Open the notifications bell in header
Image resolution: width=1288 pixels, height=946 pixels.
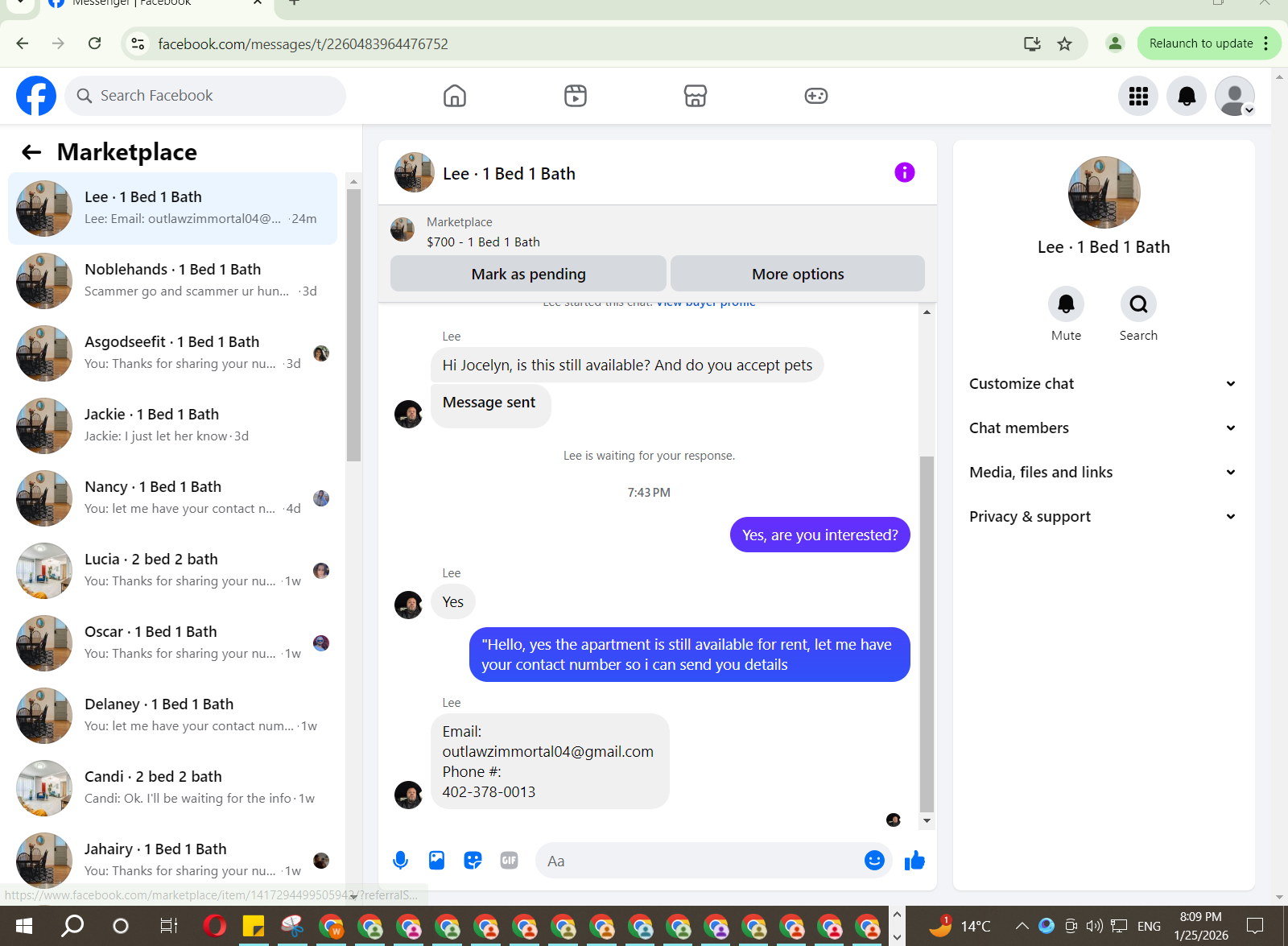point(1187,96)
